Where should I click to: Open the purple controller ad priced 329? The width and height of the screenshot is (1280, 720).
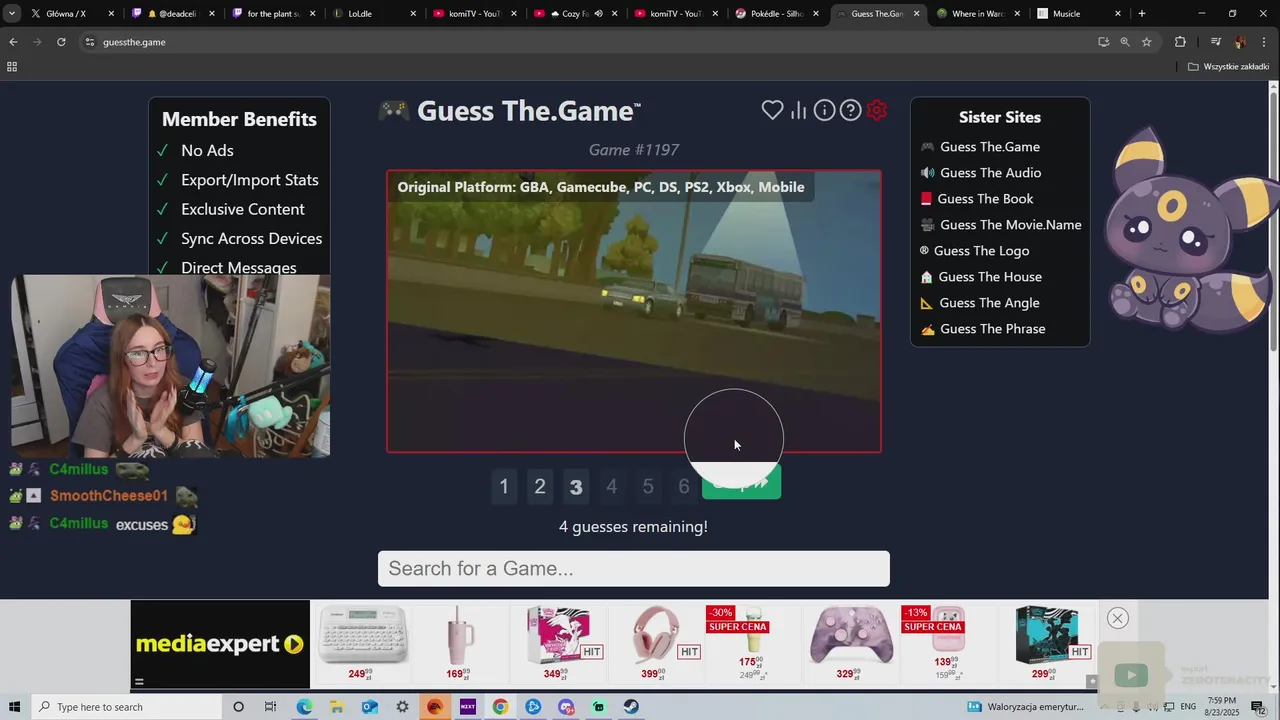pyautogui.click(x=851, y=643)
